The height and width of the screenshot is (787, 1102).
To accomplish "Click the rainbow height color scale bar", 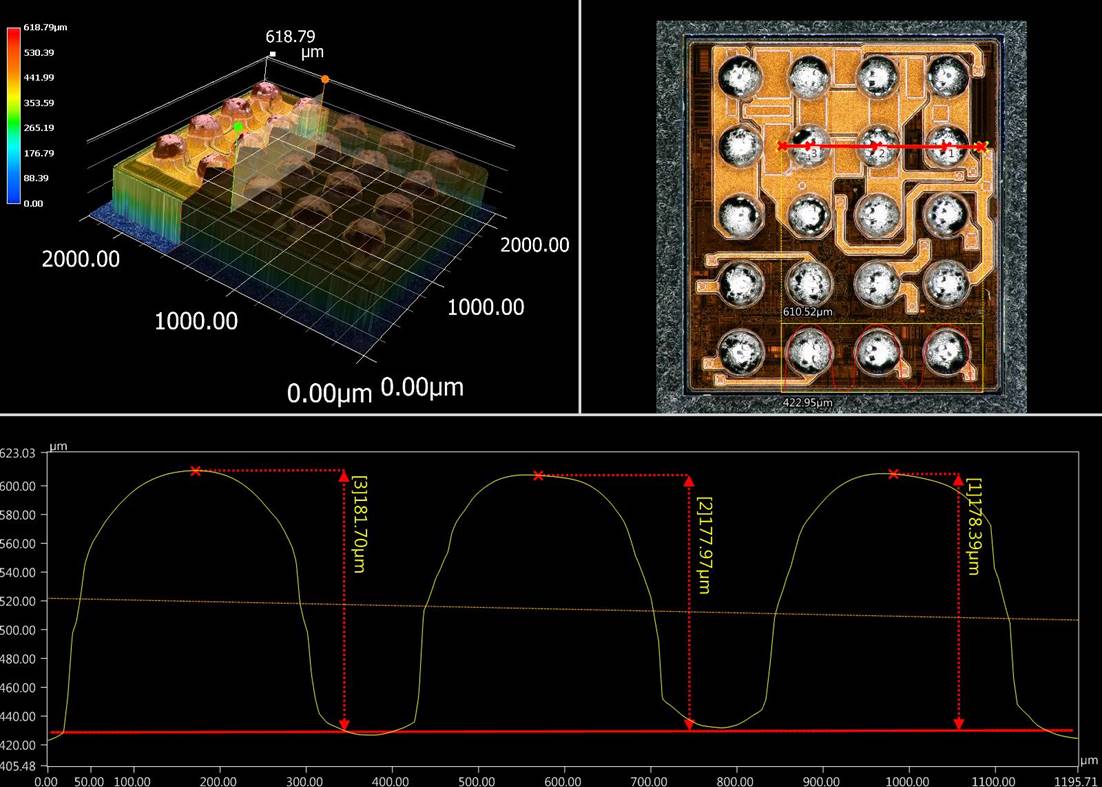I will pyautogui.click(x=14, y=115).
